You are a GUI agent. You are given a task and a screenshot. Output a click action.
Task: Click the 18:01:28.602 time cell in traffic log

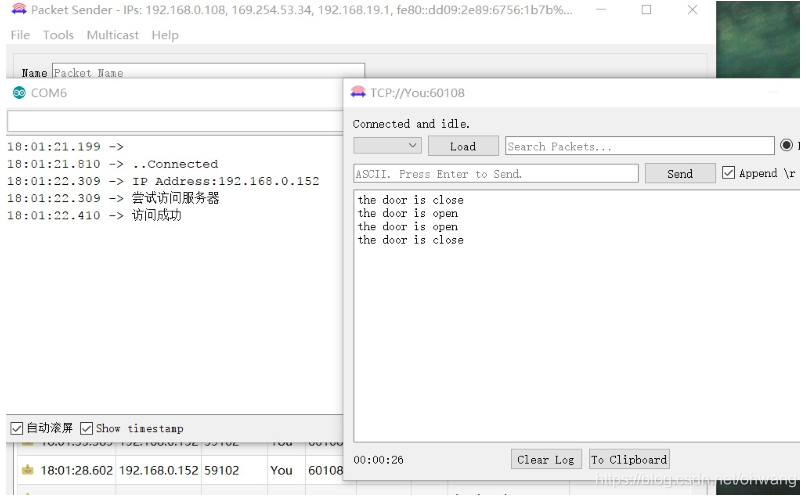pyautogui.click(x=77, y=470)
